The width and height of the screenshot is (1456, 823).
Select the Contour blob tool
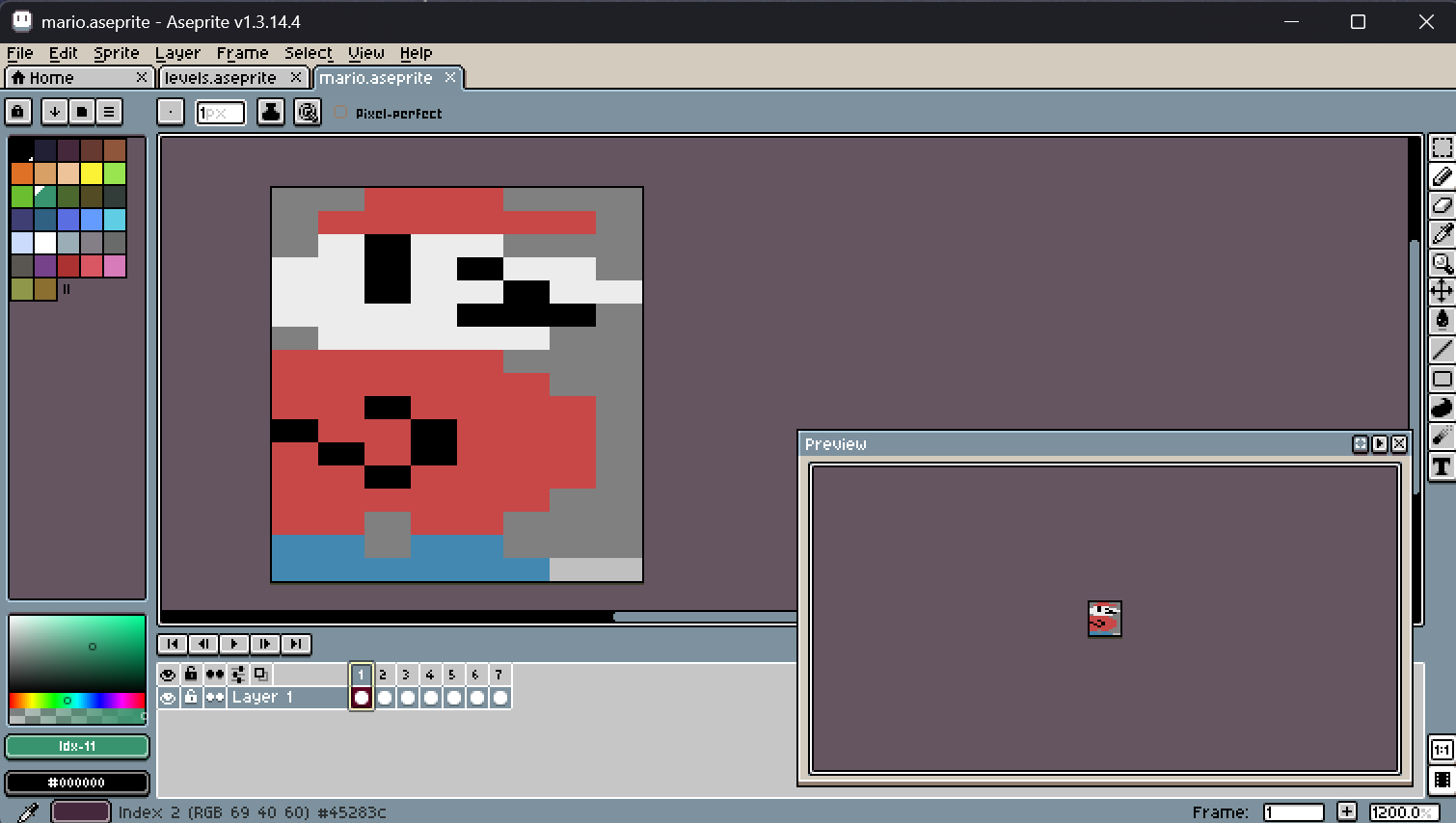point(1442,408)
